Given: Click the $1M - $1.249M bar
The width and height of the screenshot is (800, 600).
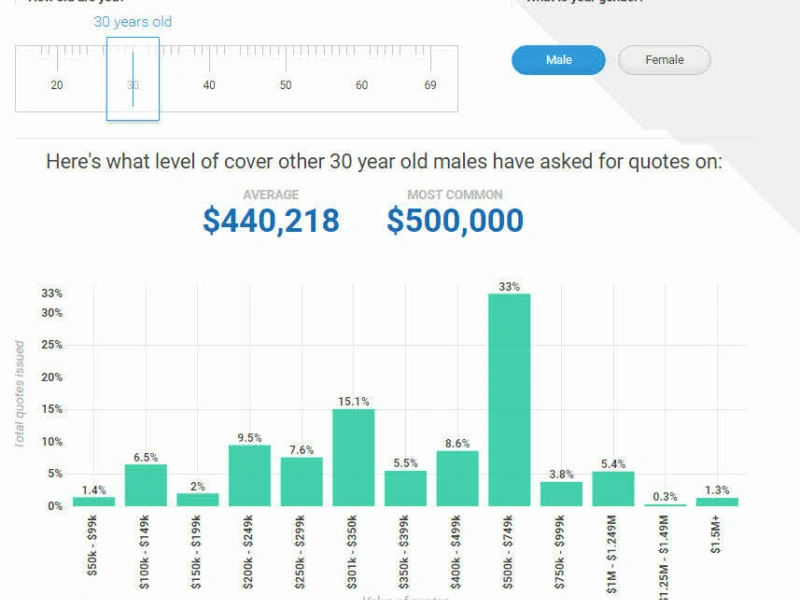Looking at the screenshot, I should coord(613,488).
